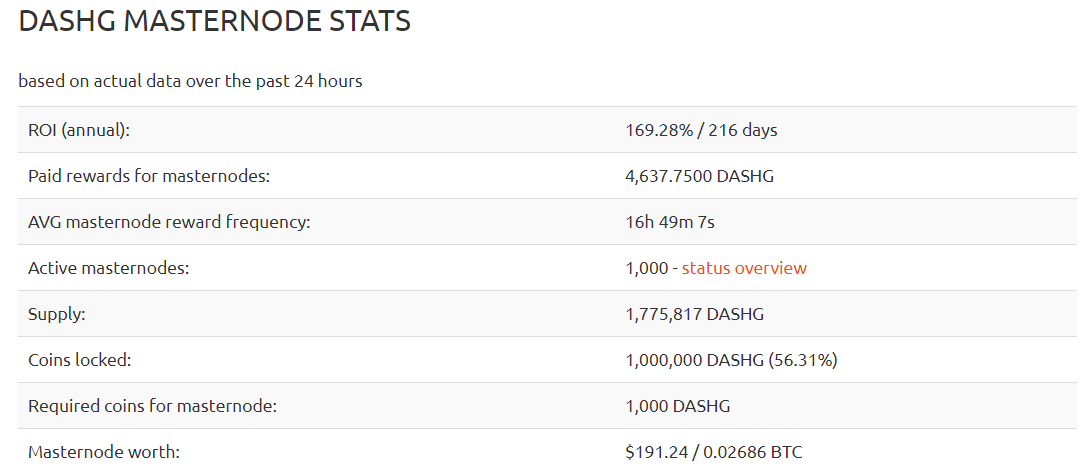Screen dimensions: 1090x476
Task: Click 'AVG masternode reward frequency:' label
Action: 169,222
